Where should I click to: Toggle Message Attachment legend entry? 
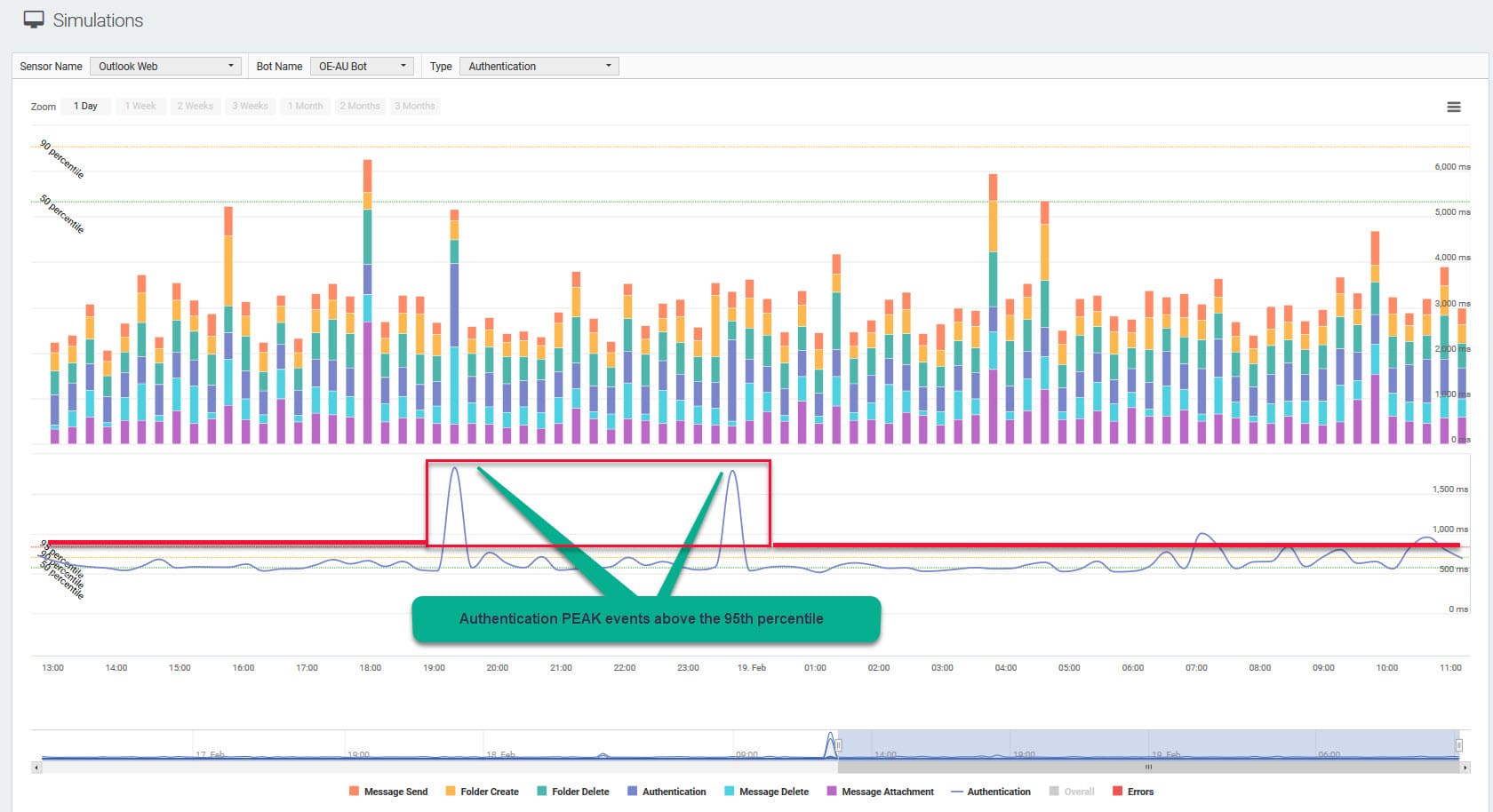click(887, 792)
